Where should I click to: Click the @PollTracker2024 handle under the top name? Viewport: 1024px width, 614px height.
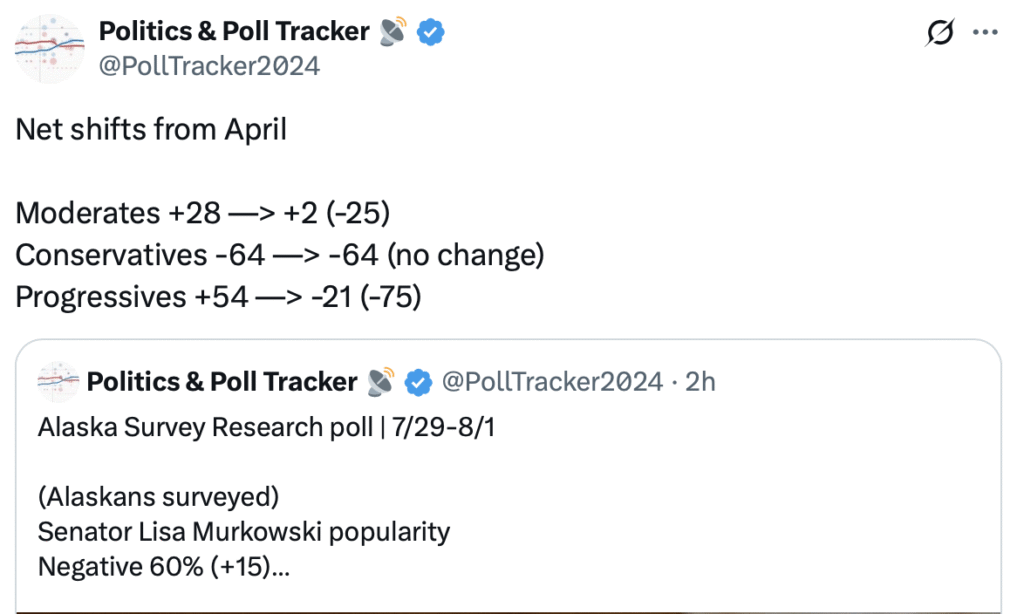tap(209, 66)
